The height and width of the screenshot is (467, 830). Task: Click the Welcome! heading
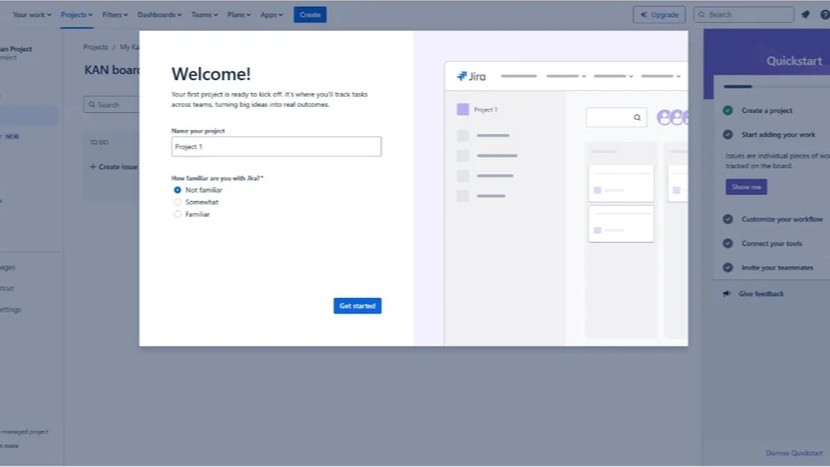[x=211, y=74]
